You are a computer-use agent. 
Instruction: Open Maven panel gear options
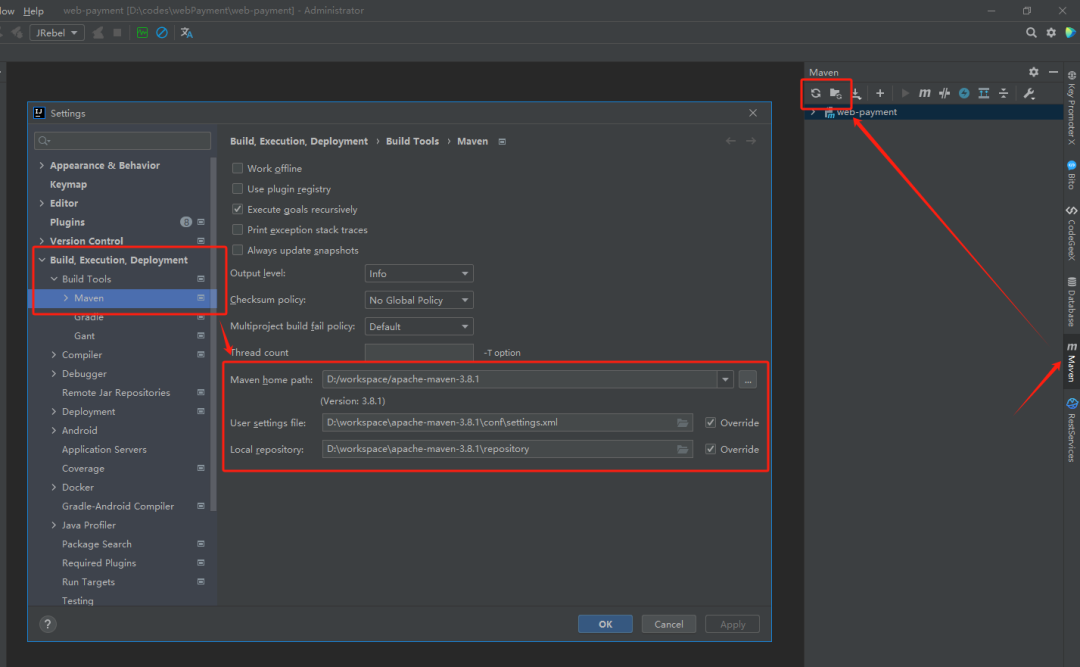click(x=1033, y=72)
